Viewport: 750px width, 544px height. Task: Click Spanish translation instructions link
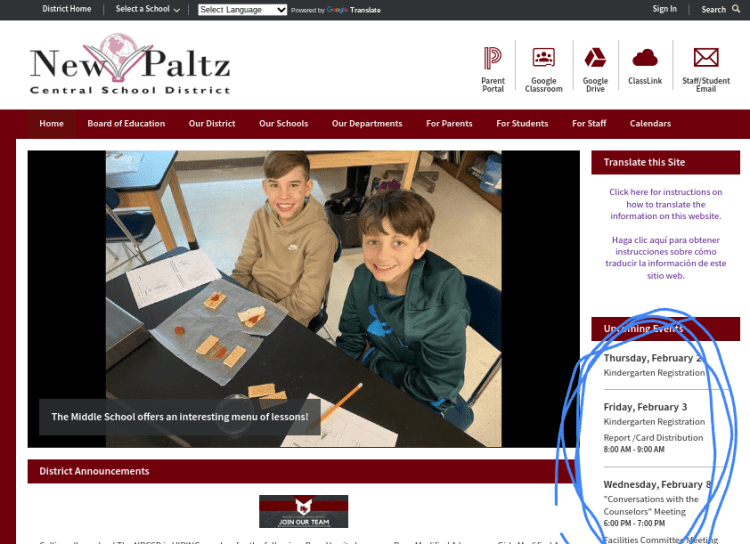coord(665,257)
